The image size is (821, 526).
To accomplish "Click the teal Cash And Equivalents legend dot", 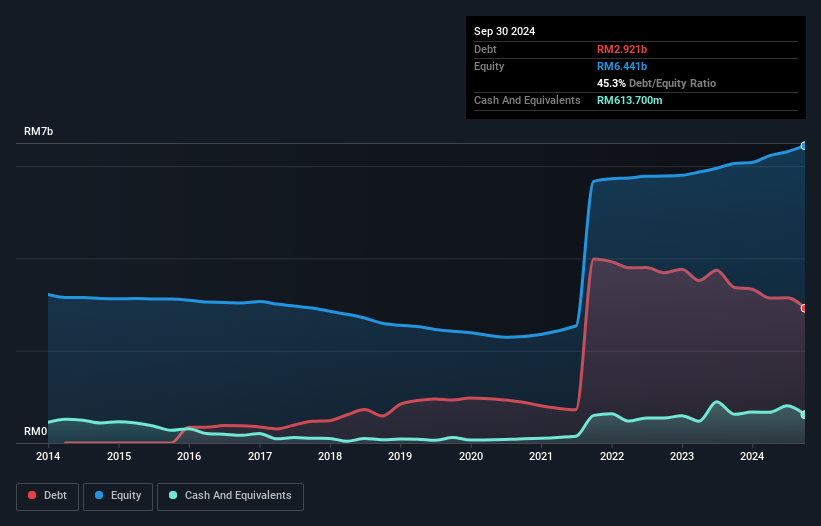I will [173, 495].
